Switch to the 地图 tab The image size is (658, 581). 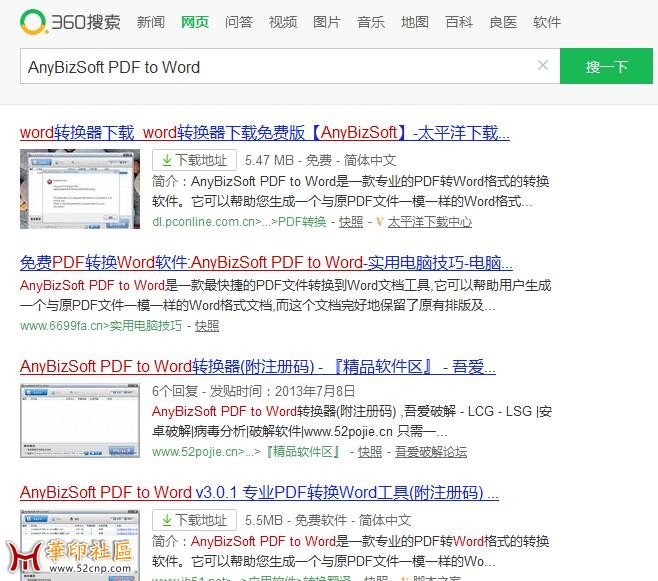pos(415,22)
